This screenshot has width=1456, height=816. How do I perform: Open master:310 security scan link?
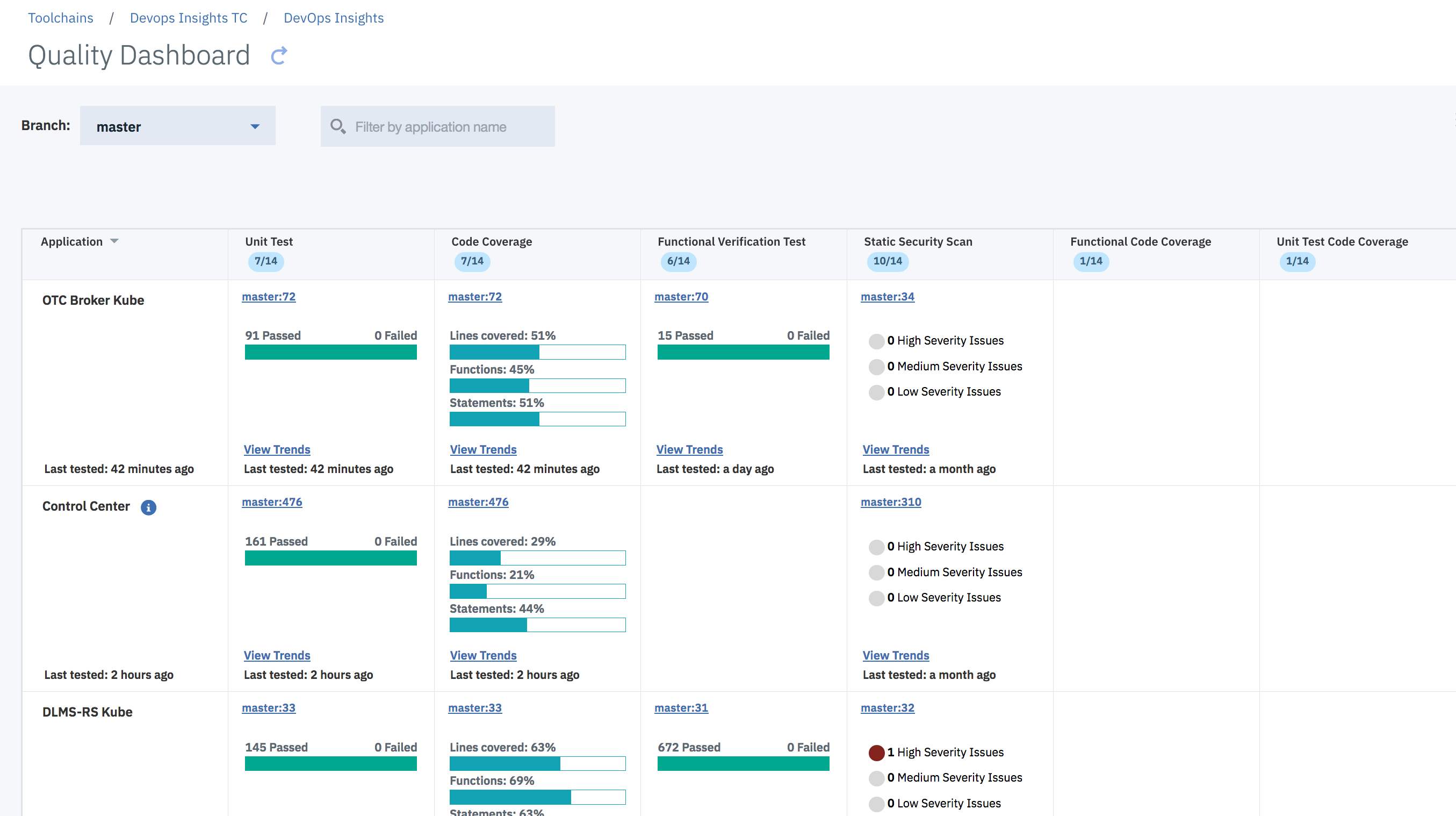click(x=890, y=502)
